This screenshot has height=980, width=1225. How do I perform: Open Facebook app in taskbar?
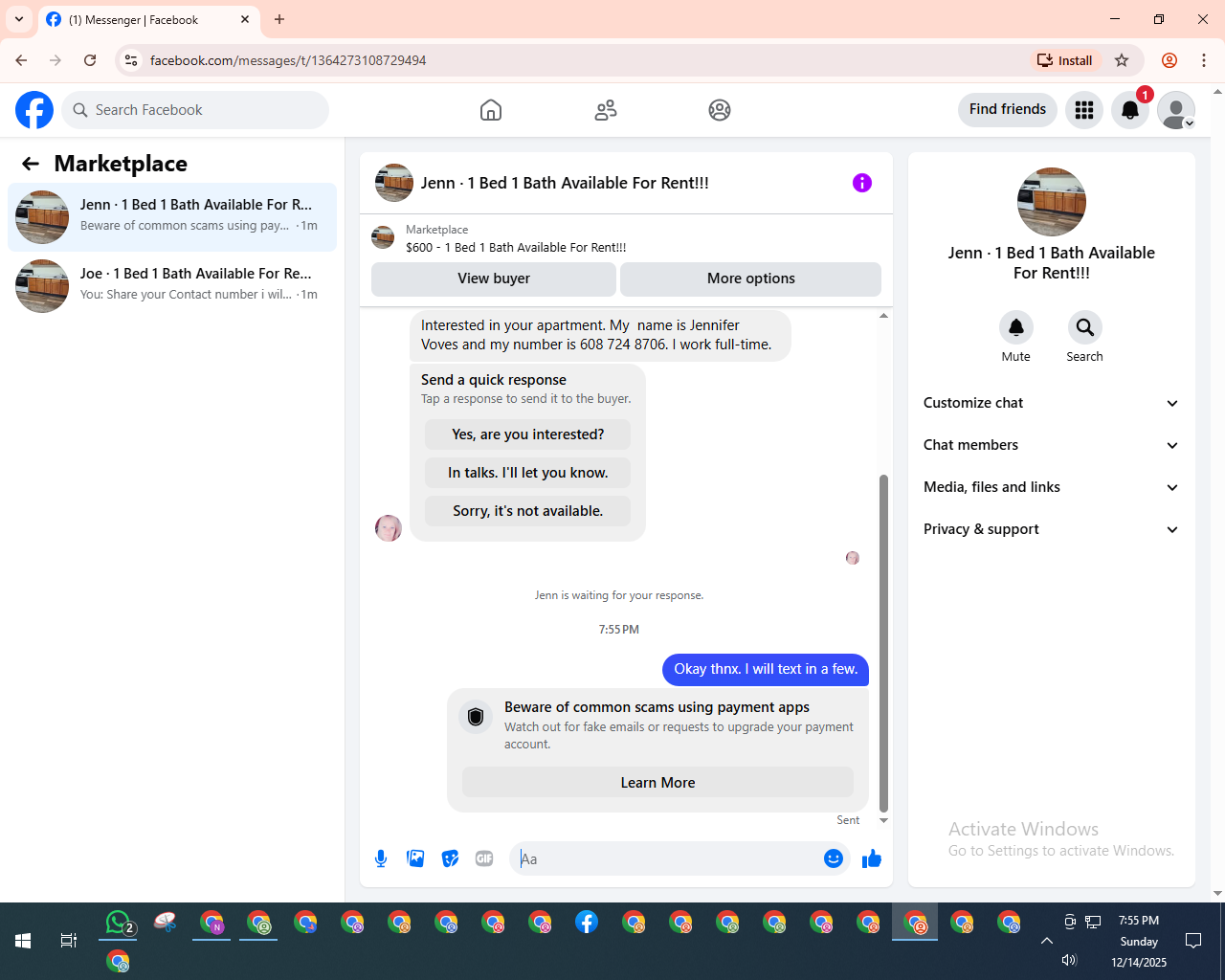[x=587, y=923]
